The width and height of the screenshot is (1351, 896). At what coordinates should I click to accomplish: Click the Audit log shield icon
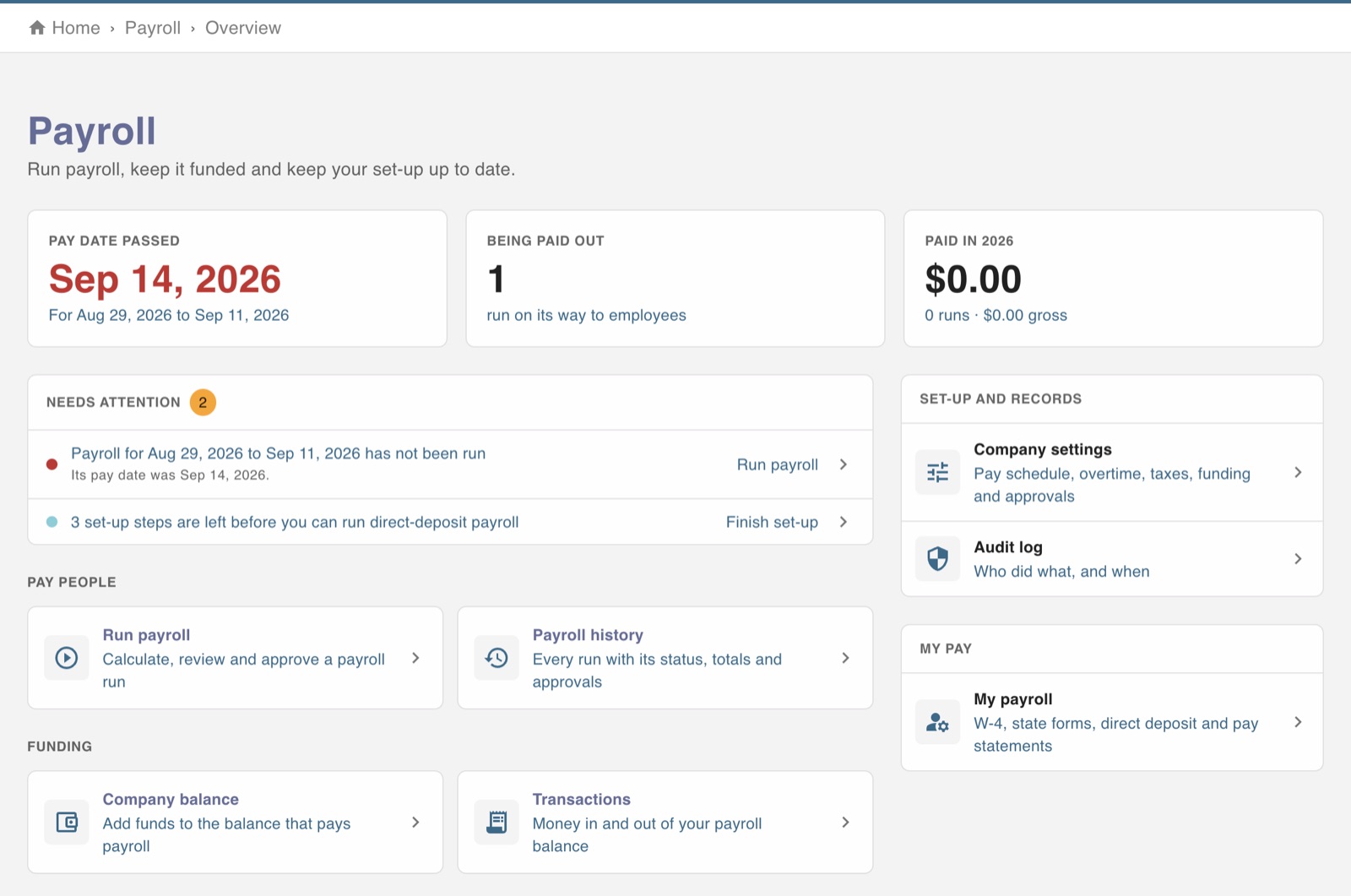tap(937, 558)
